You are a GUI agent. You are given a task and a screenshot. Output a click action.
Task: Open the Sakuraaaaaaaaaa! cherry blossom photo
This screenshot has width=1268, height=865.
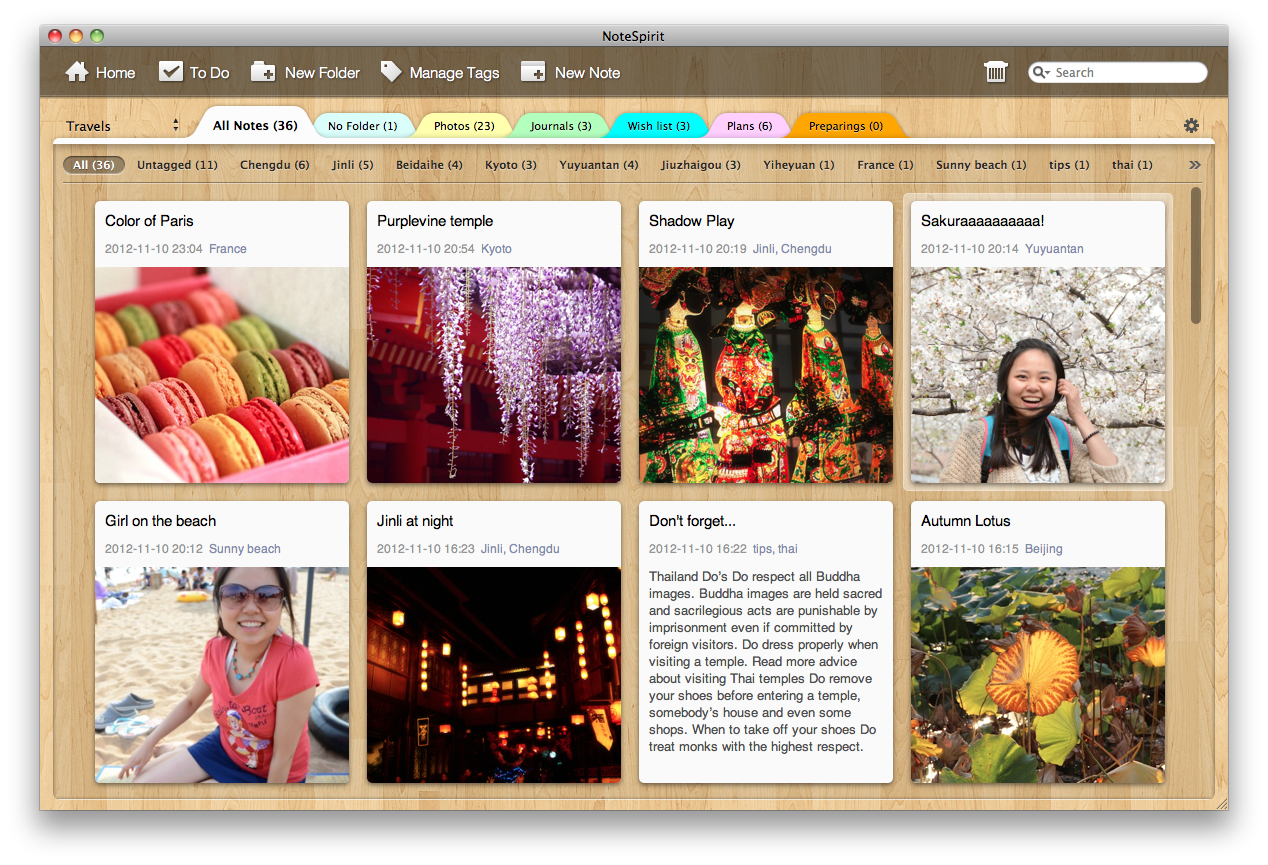(x=1038, y=375)
